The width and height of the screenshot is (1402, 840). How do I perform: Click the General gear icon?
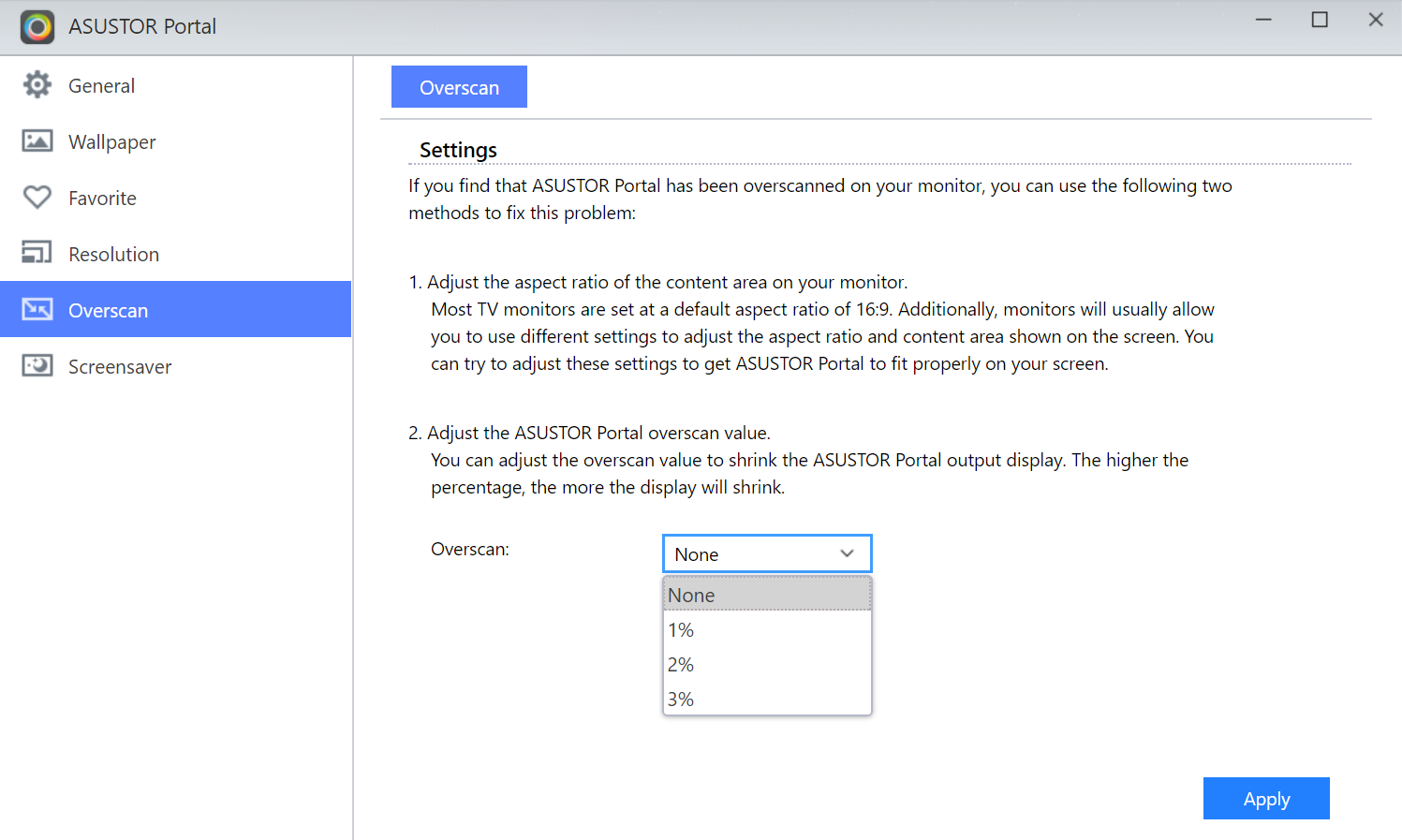click(37, 85)
